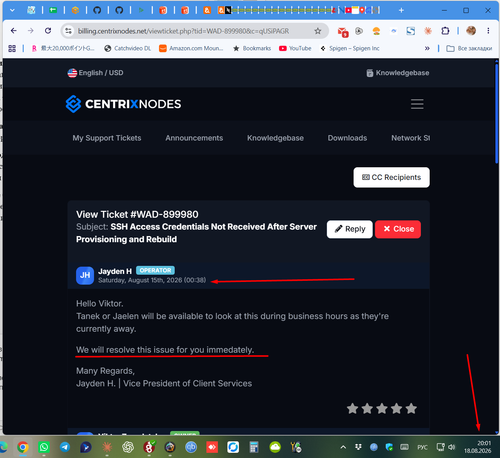
Task: Rate reply with the fifth star
Action: tap(411, 408)
